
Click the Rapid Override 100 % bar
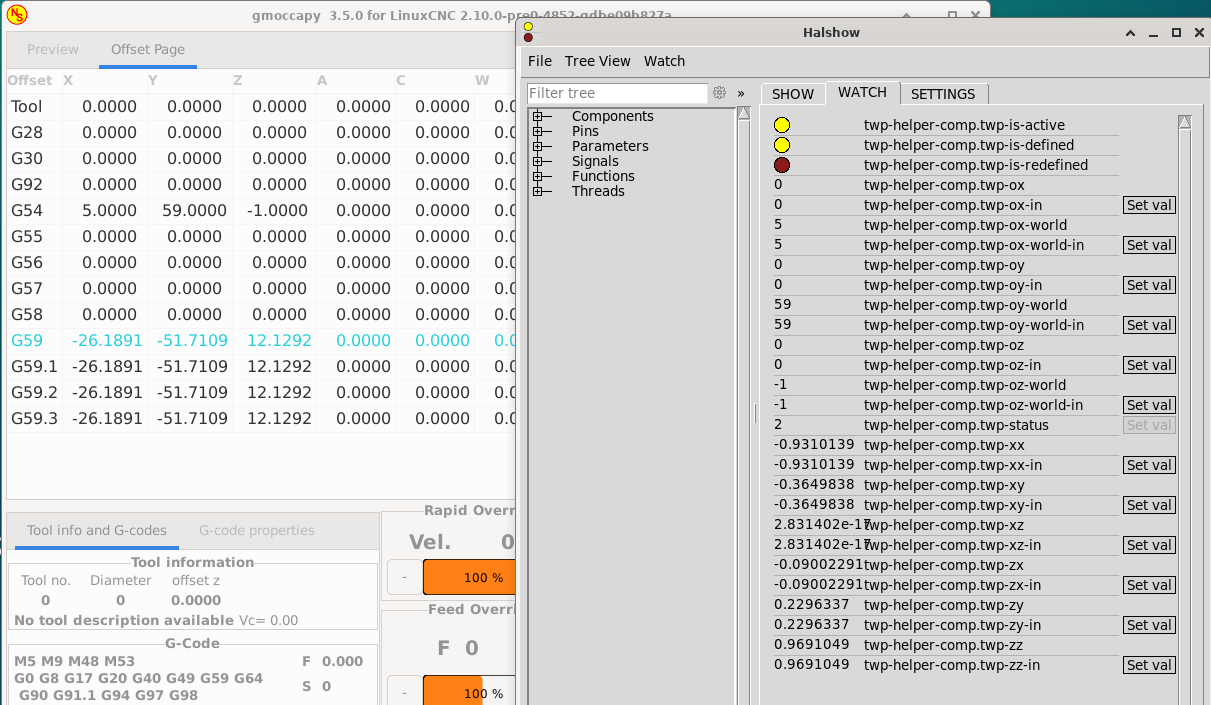tap(468, 577)
